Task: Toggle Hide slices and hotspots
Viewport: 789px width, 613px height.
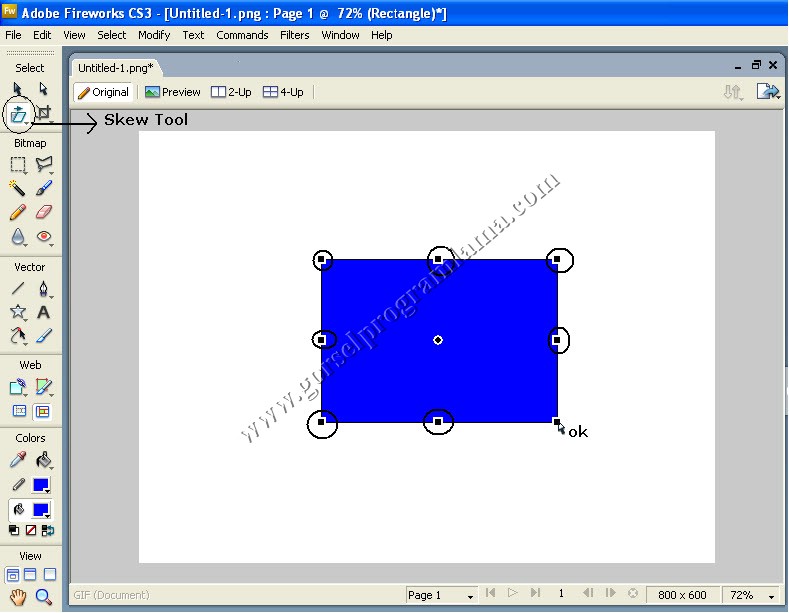Action: tap(18, 411)
